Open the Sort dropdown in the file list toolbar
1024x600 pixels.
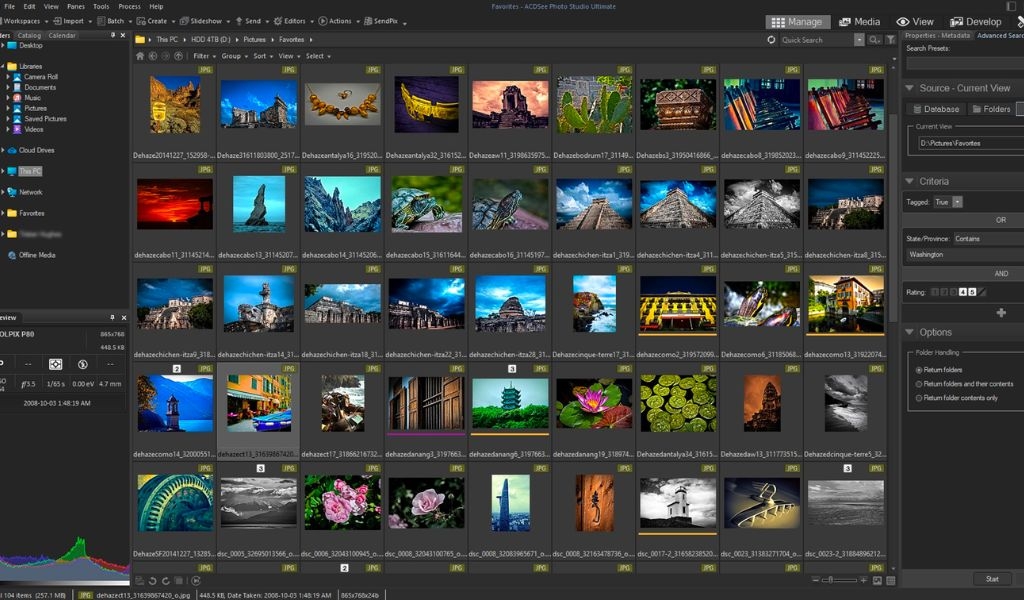263,56
